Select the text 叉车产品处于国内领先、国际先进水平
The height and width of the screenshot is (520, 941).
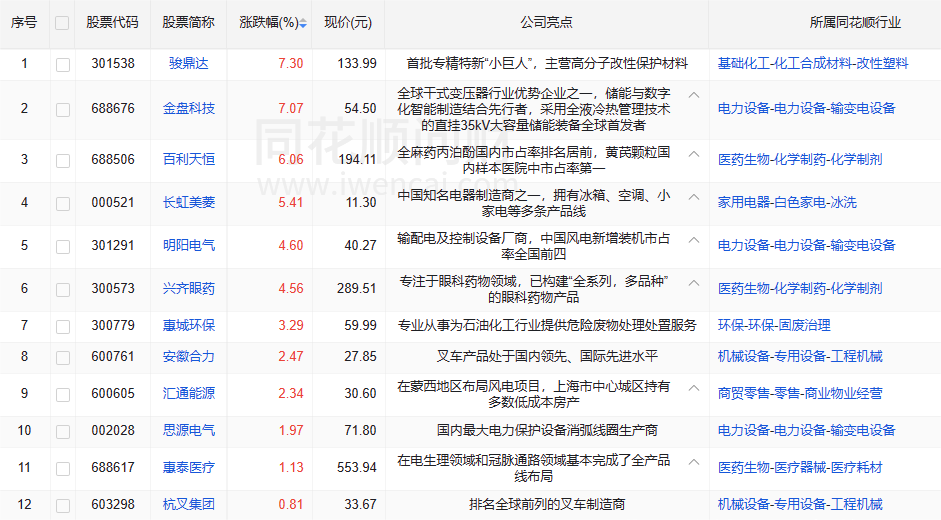pos(547,357)
